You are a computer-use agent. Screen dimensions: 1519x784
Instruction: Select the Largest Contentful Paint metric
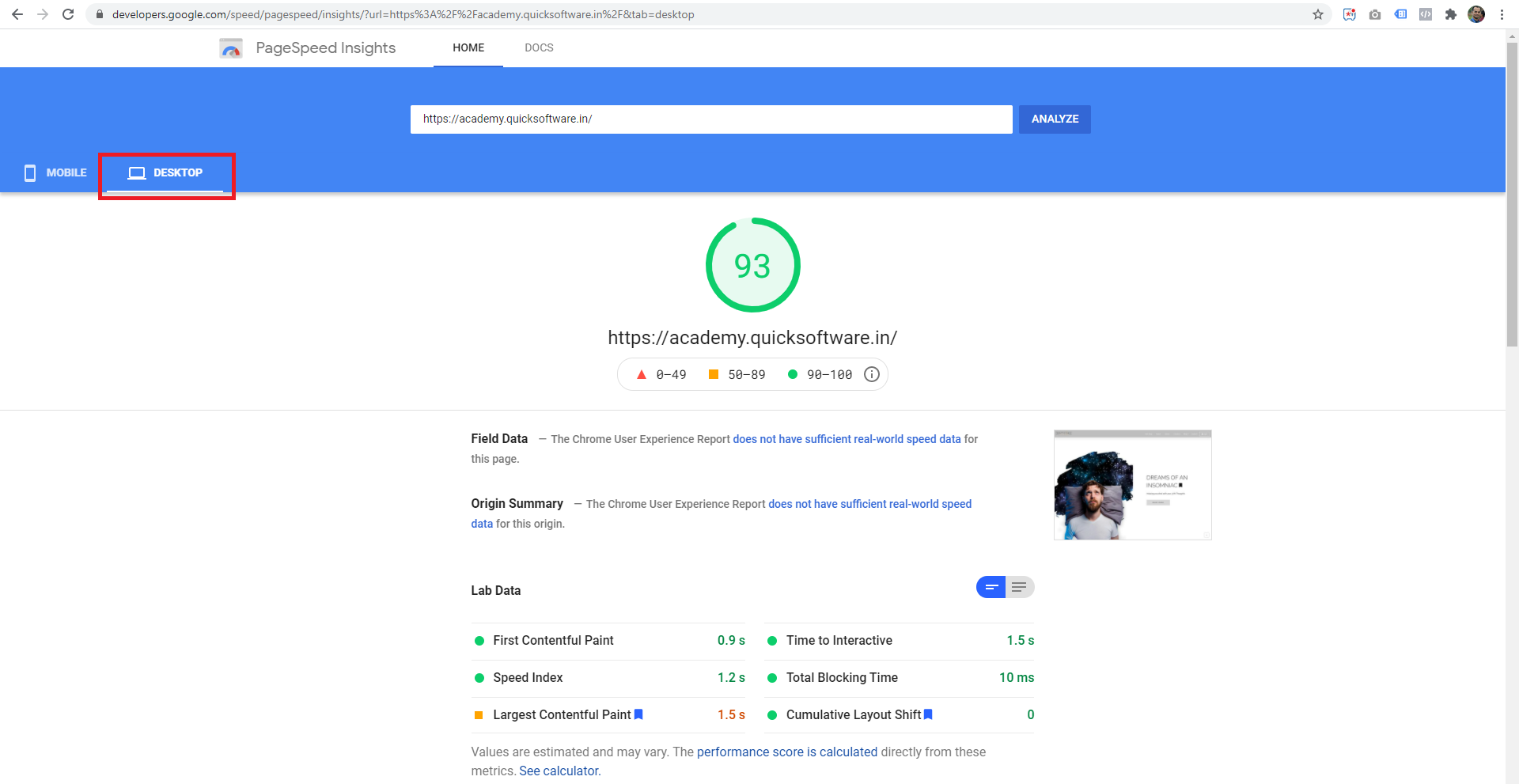coord(609,715)
